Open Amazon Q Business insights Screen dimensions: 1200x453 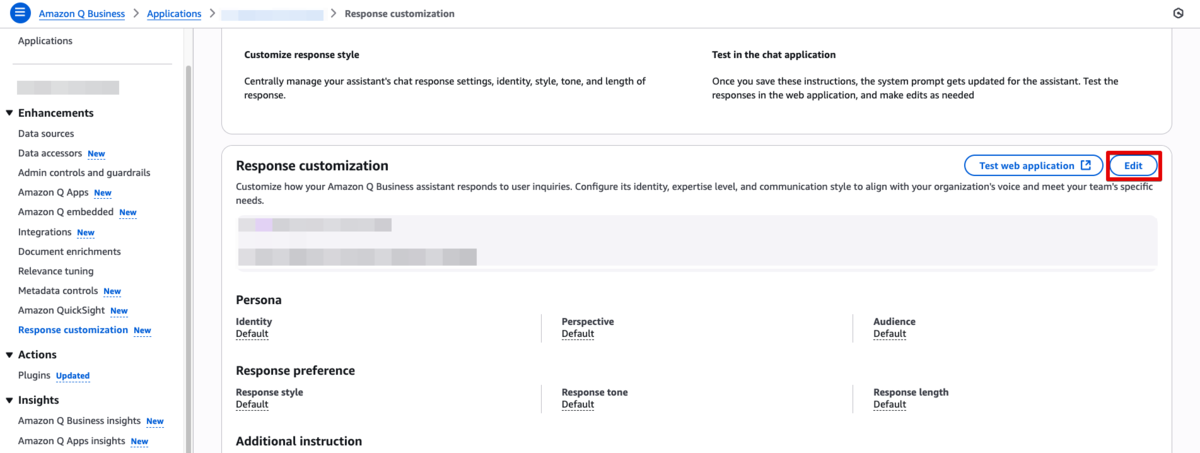click(79, 421)
